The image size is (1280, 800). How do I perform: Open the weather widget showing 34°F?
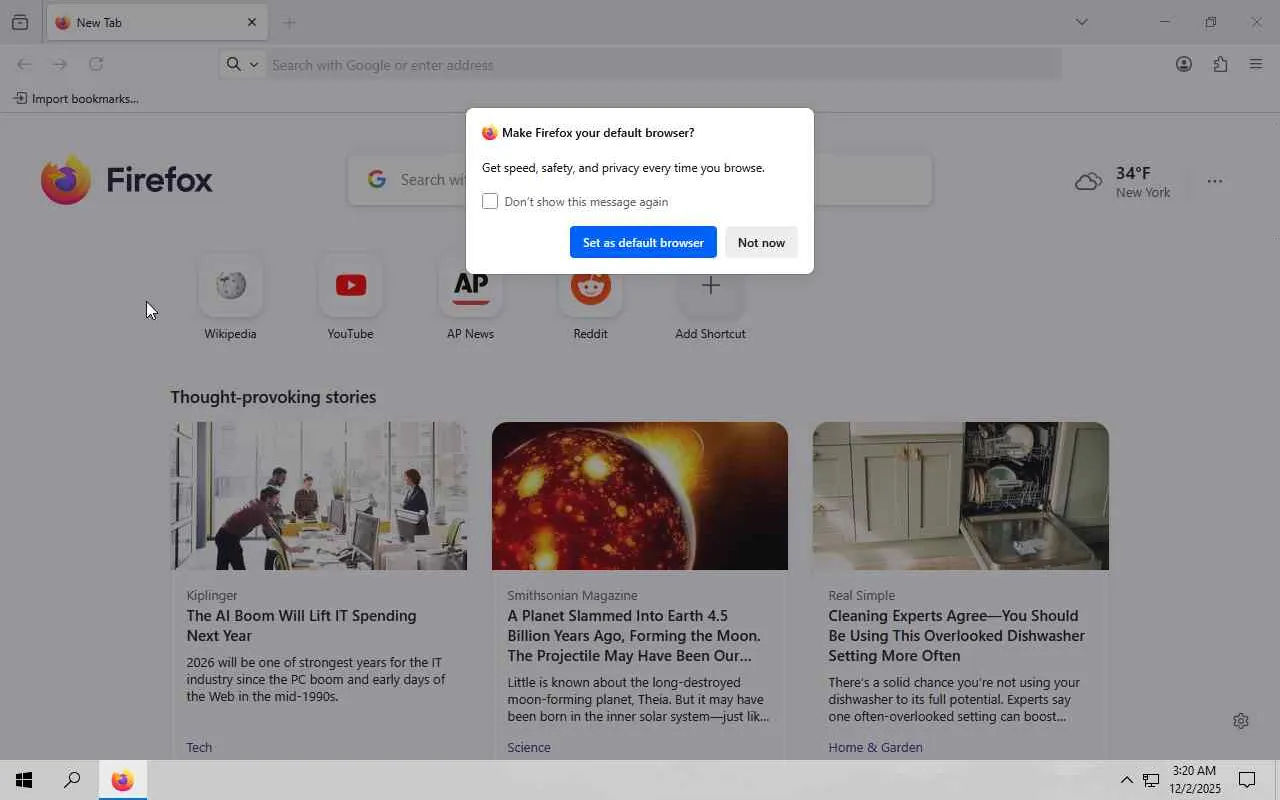[1122, 181]
